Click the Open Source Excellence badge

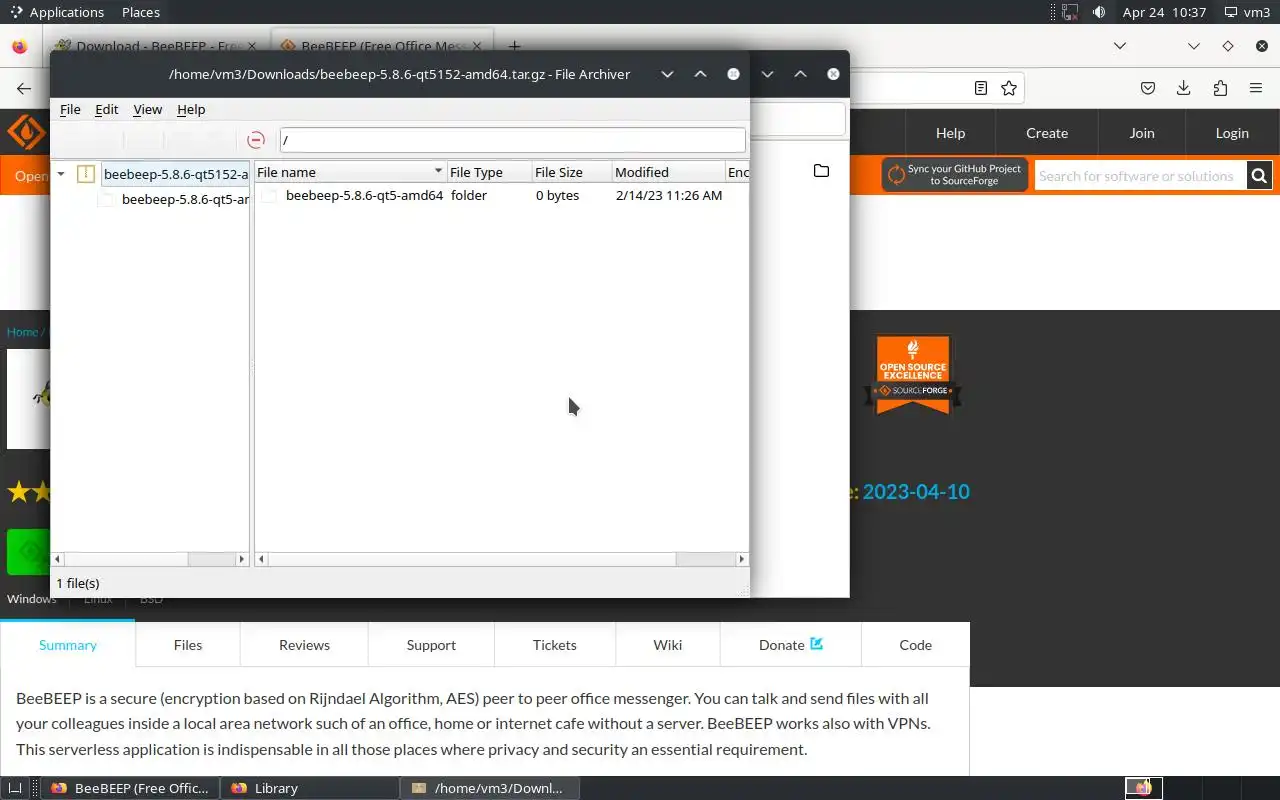tap(913, 375)
